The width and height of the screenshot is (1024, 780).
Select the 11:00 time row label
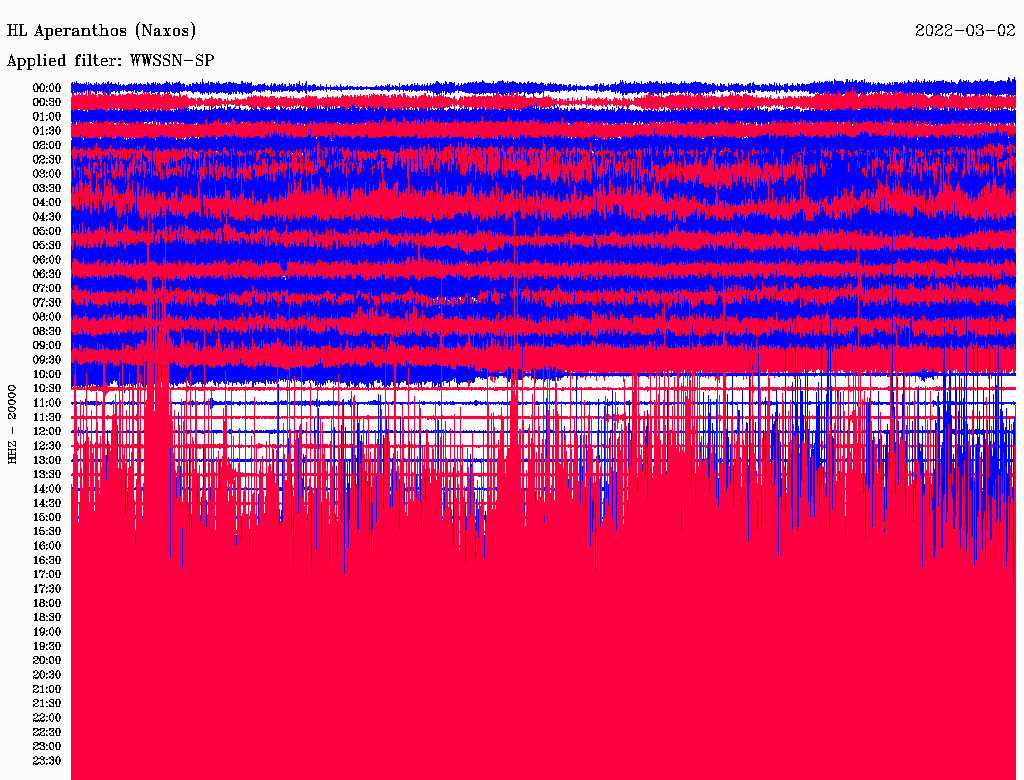pyautogui.click(x=47, y=403)
